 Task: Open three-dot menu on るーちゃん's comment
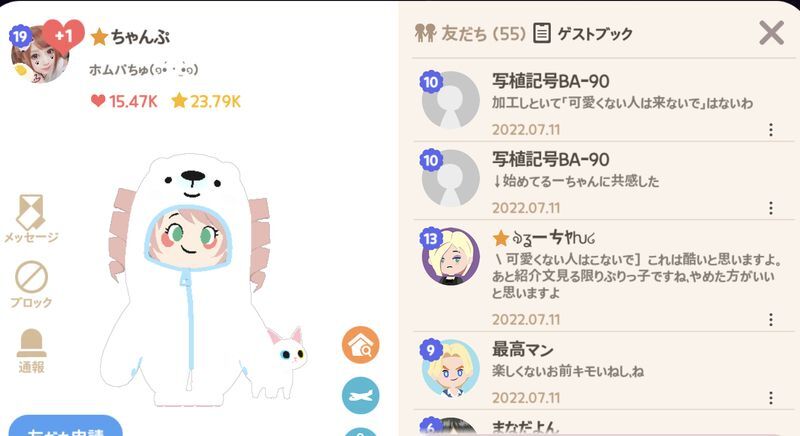coord(771,320)
